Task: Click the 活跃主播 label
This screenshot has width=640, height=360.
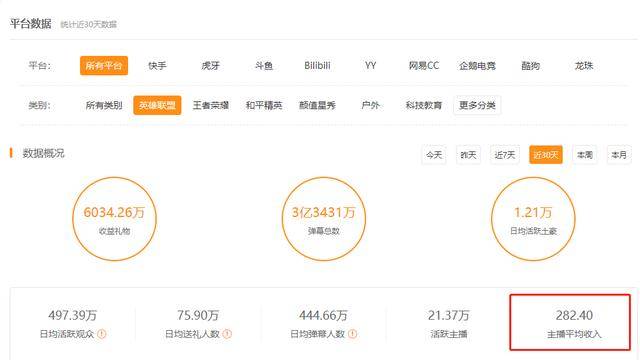Action: point(449,334)
